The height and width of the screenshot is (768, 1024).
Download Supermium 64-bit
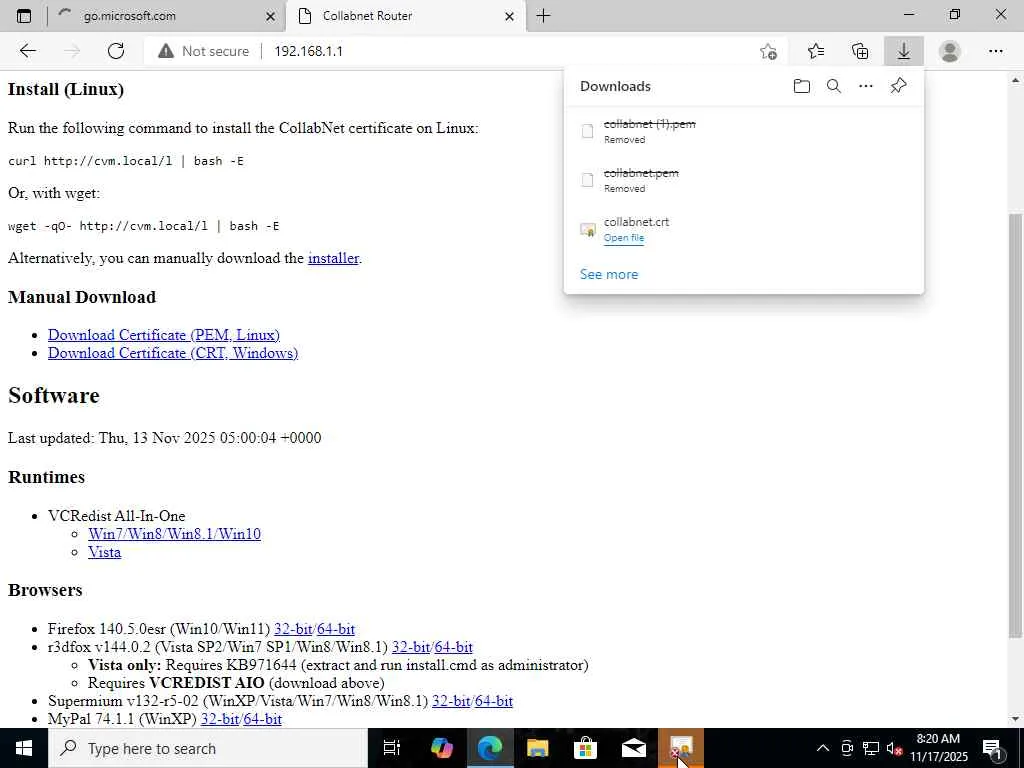tap(494, 701)
